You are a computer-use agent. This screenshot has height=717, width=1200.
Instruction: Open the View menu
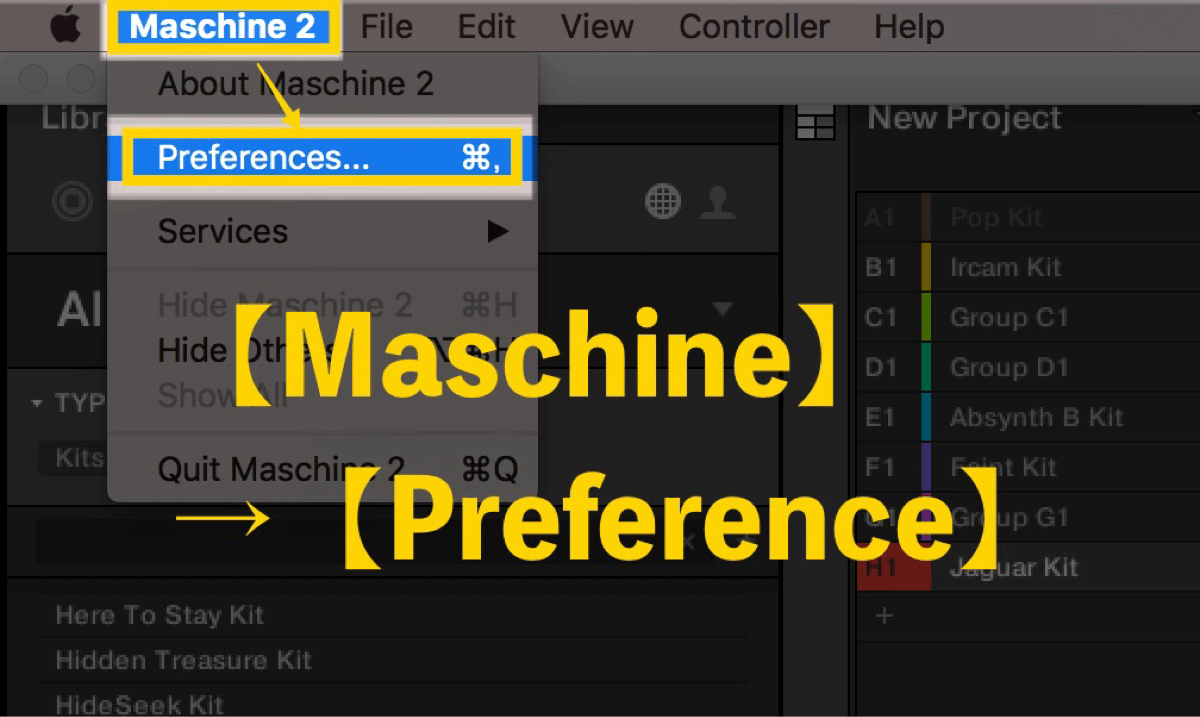tap(597, 27)
